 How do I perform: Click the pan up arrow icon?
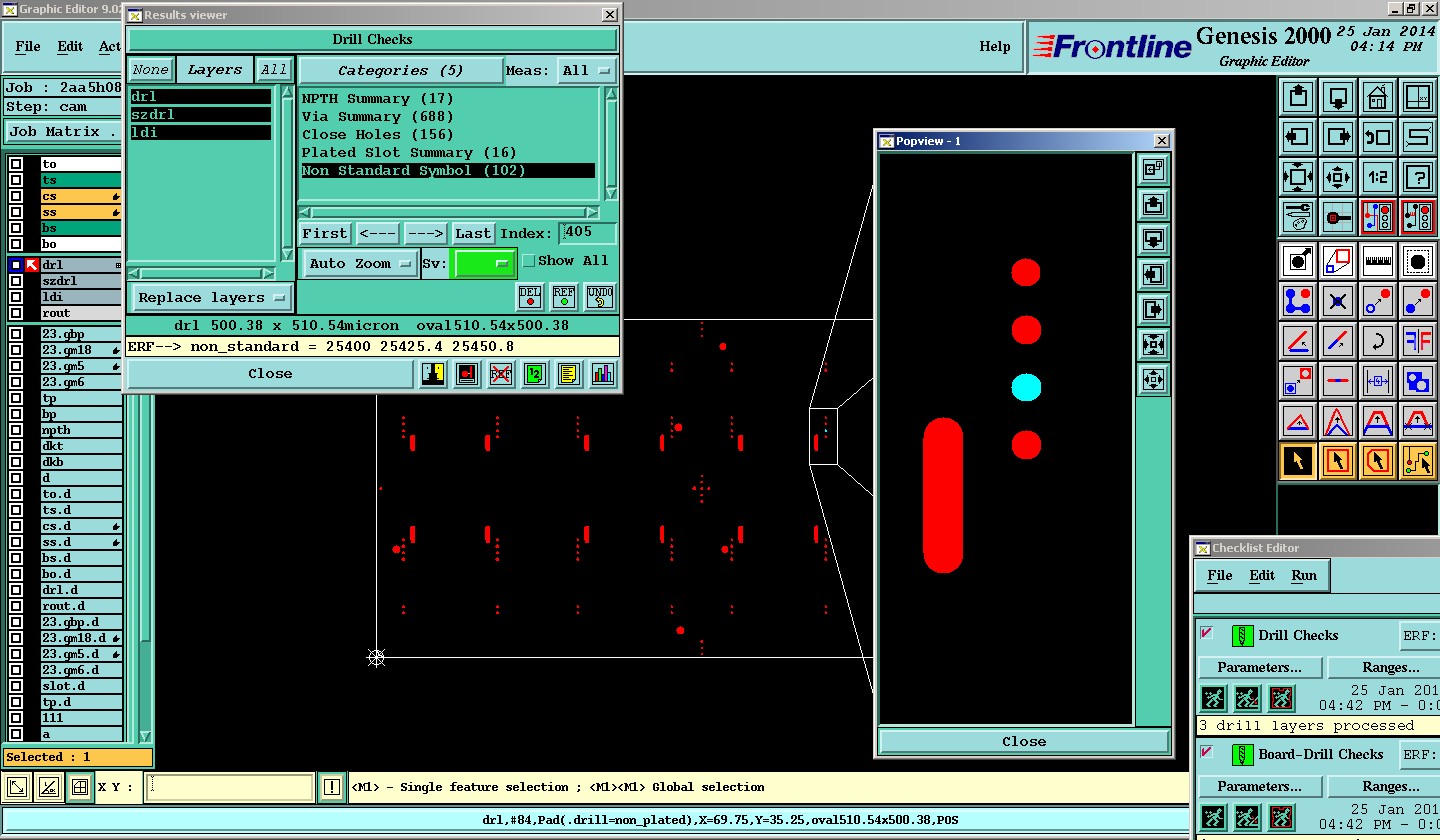coord(1298,98)
